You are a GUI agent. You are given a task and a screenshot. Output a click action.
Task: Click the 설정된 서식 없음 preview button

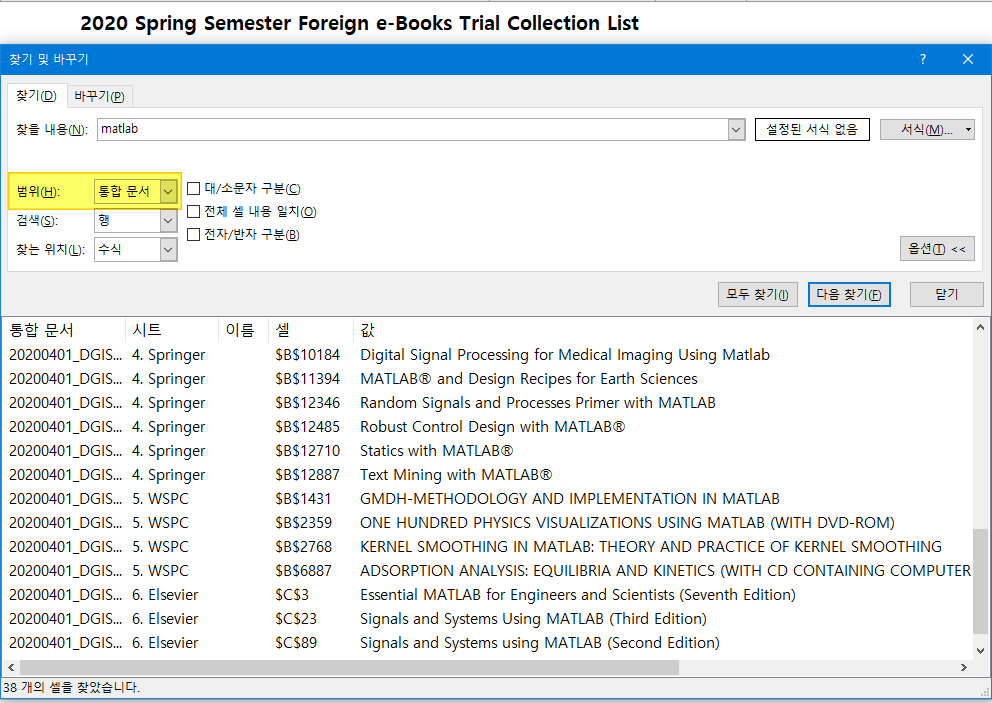[x=812, y=130]
